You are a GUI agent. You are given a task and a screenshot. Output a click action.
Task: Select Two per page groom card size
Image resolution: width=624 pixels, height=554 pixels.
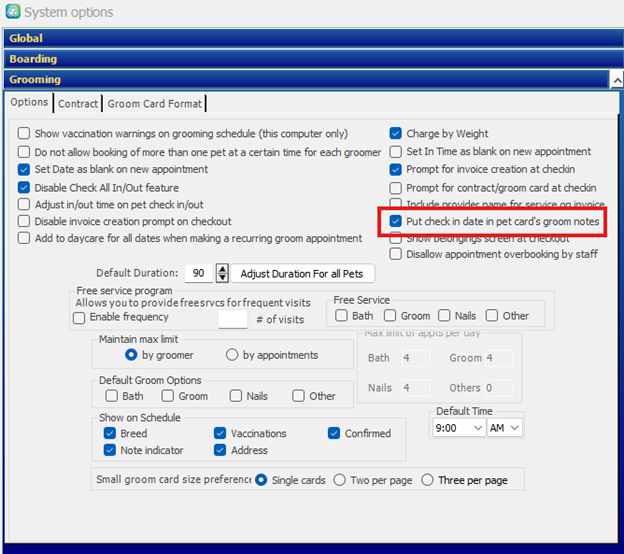click(x=339, y=480)
